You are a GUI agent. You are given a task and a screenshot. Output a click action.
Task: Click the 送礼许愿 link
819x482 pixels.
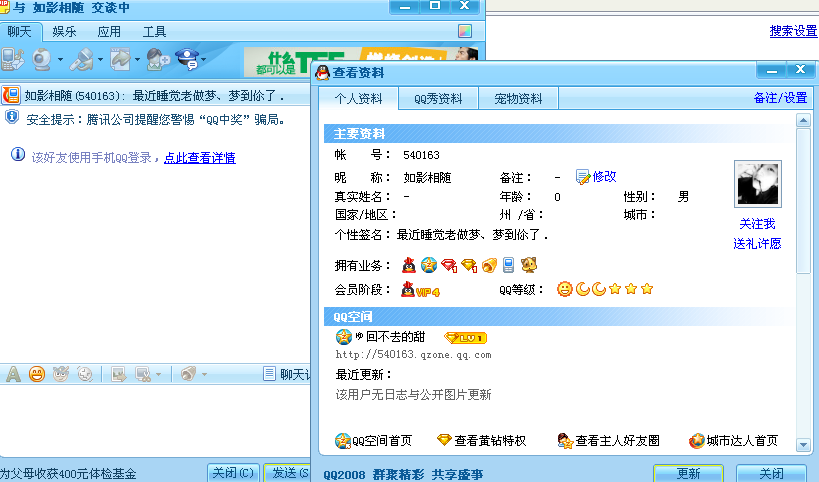point(757,244)
